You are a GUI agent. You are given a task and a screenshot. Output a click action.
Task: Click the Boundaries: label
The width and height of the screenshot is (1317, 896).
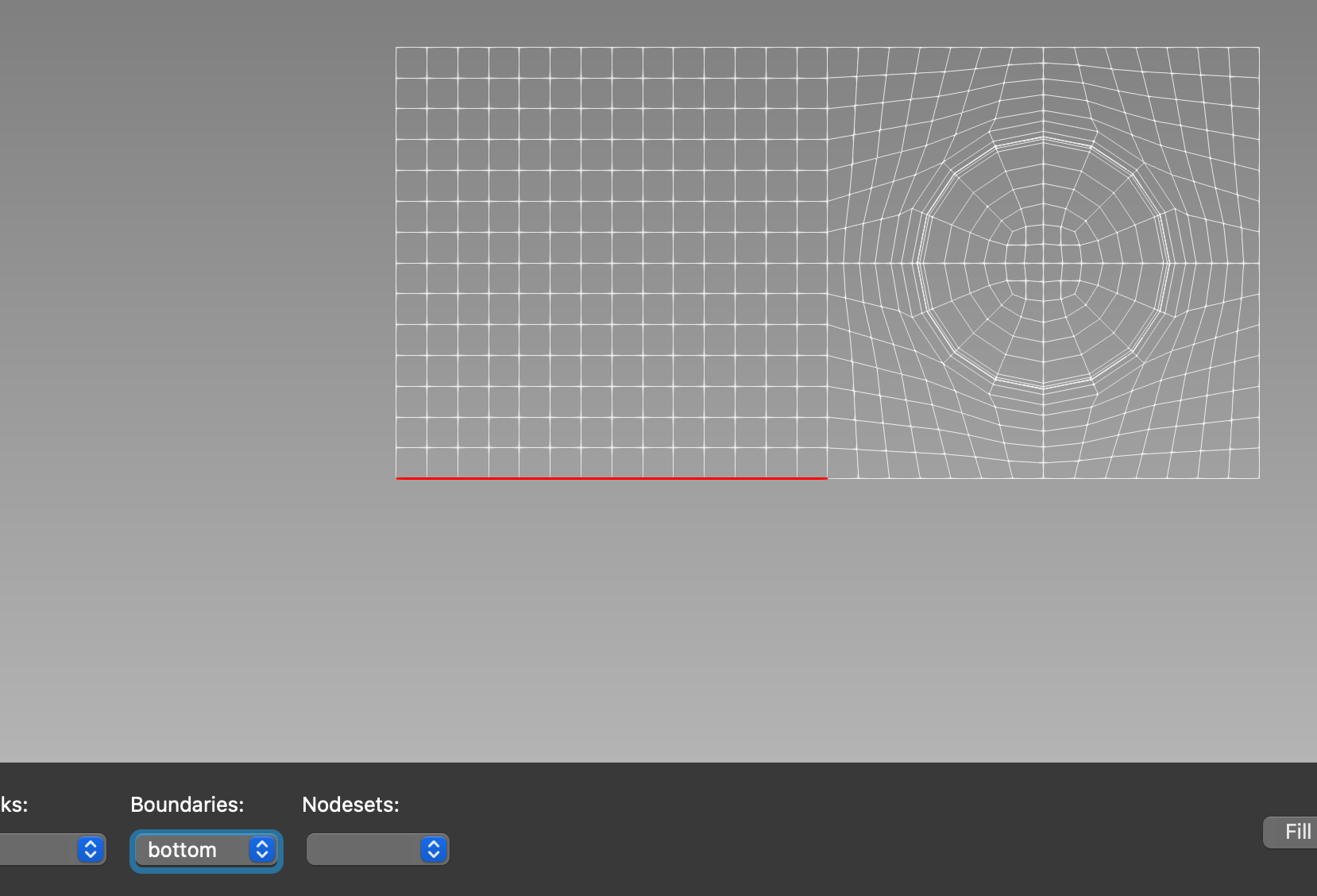187,805
